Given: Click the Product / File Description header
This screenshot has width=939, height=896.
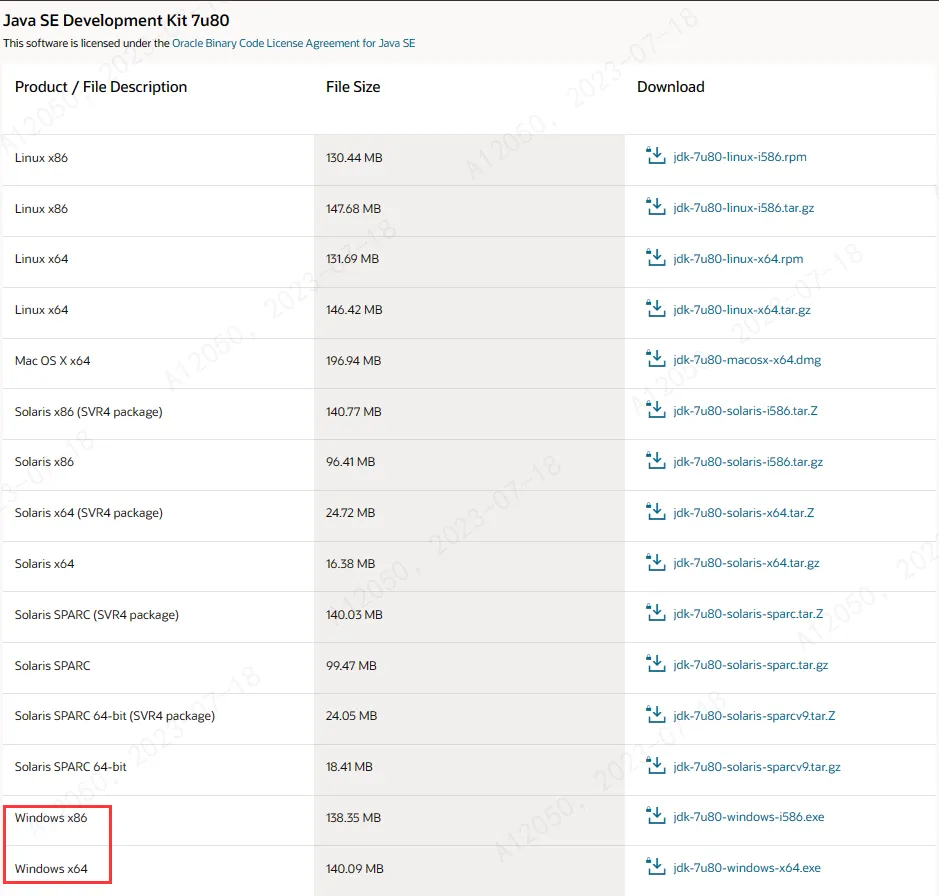Looking at the screenshot, I should pyautogui.click(x=101, y=87).
